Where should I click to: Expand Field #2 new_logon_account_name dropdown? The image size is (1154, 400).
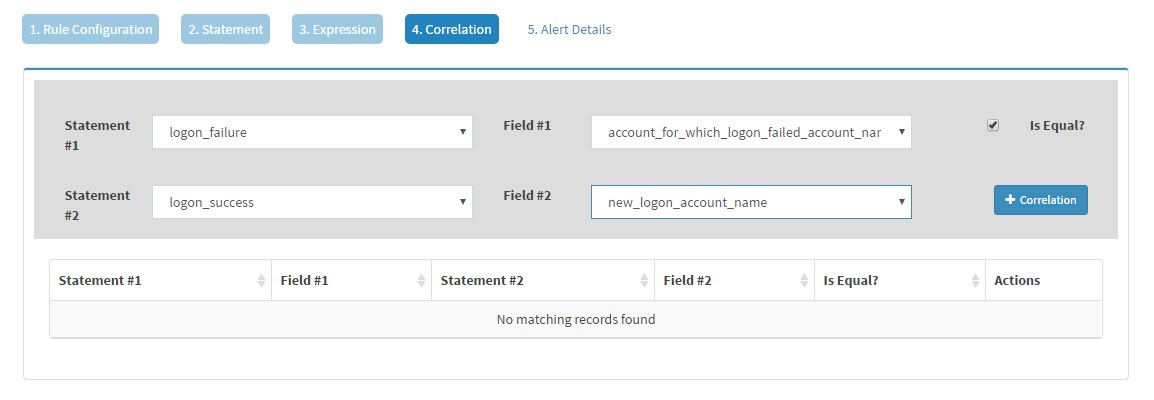[751, 202]
